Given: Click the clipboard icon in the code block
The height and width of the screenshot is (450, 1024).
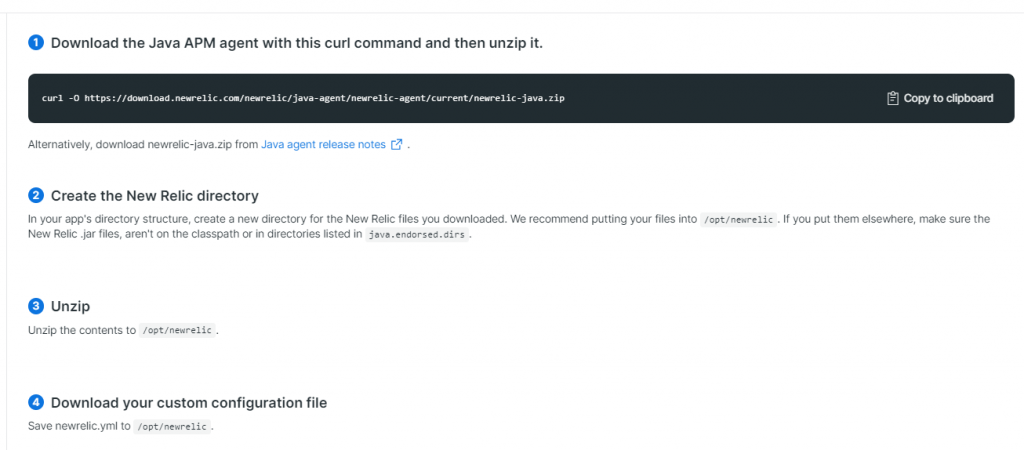Looking at the screenshot, I should click(893, 98).
